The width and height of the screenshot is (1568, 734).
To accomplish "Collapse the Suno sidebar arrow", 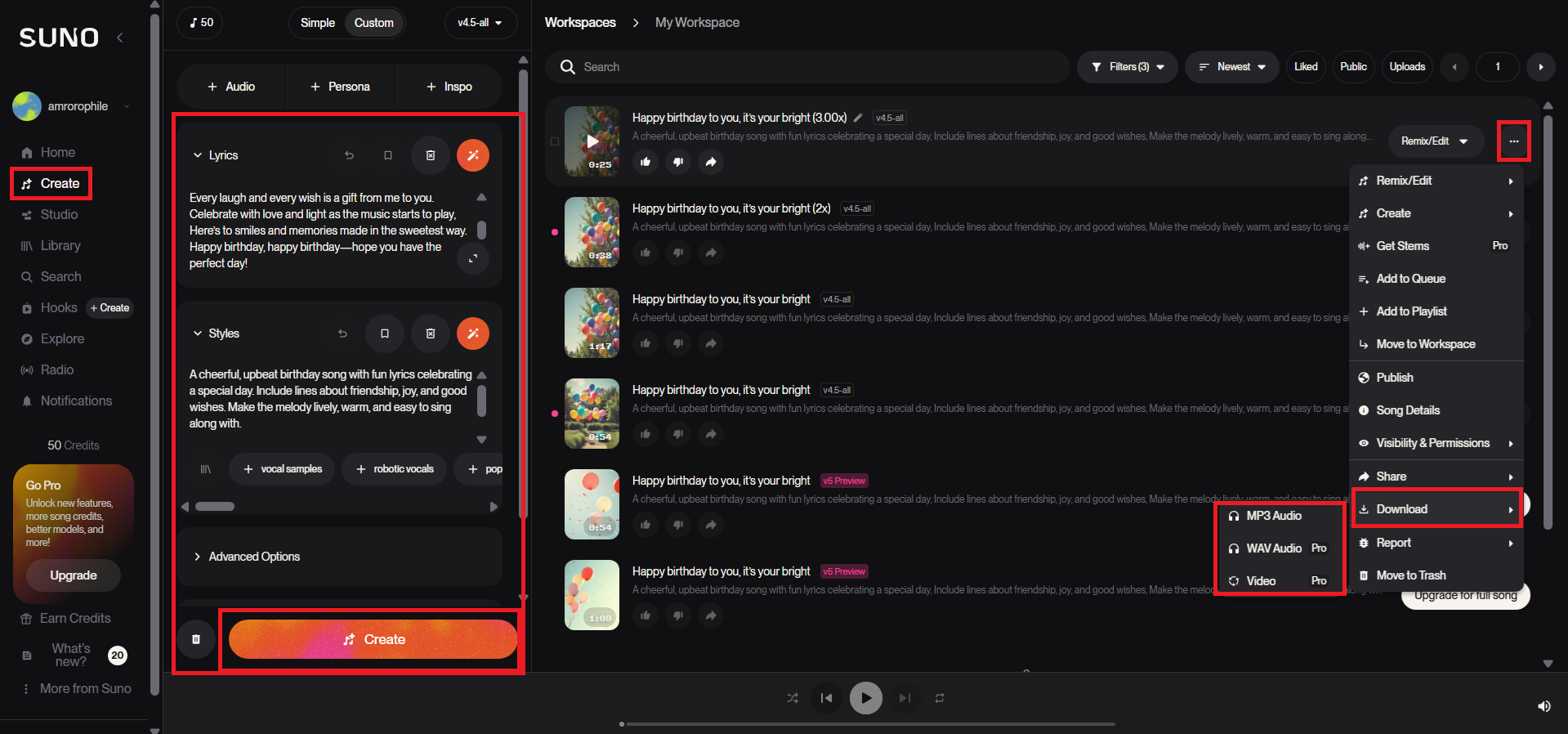I will (x=120, y=37).
